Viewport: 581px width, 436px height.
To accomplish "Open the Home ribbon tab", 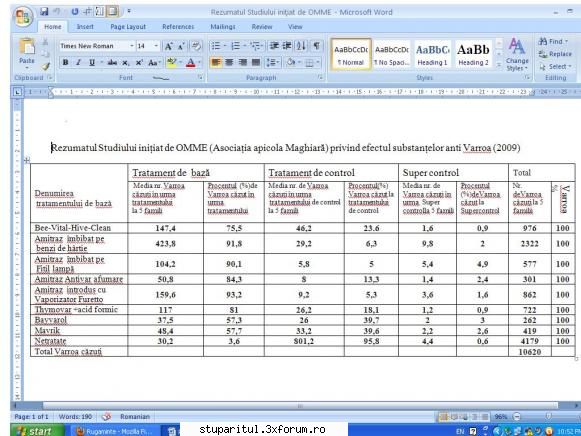I will pyautogui.click(x=53, y=27).
